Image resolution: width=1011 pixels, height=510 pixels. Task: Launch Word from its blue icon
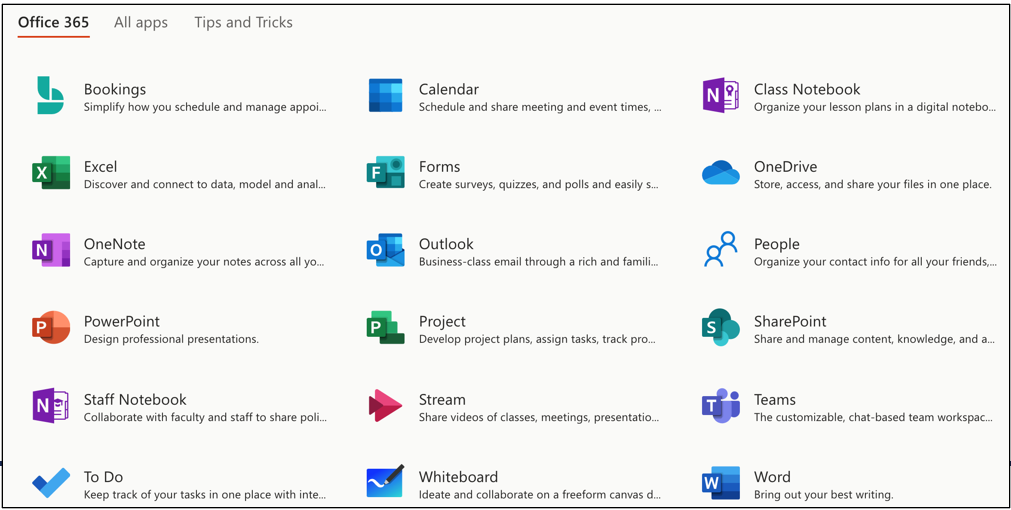click(x=721, y=483)
